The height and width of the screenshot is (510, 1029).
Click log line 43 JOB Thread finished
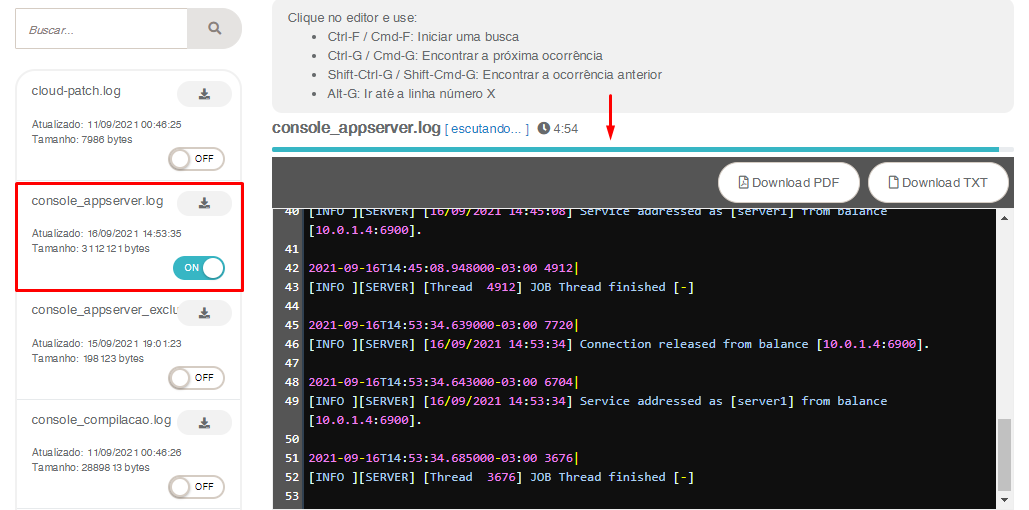501,287
